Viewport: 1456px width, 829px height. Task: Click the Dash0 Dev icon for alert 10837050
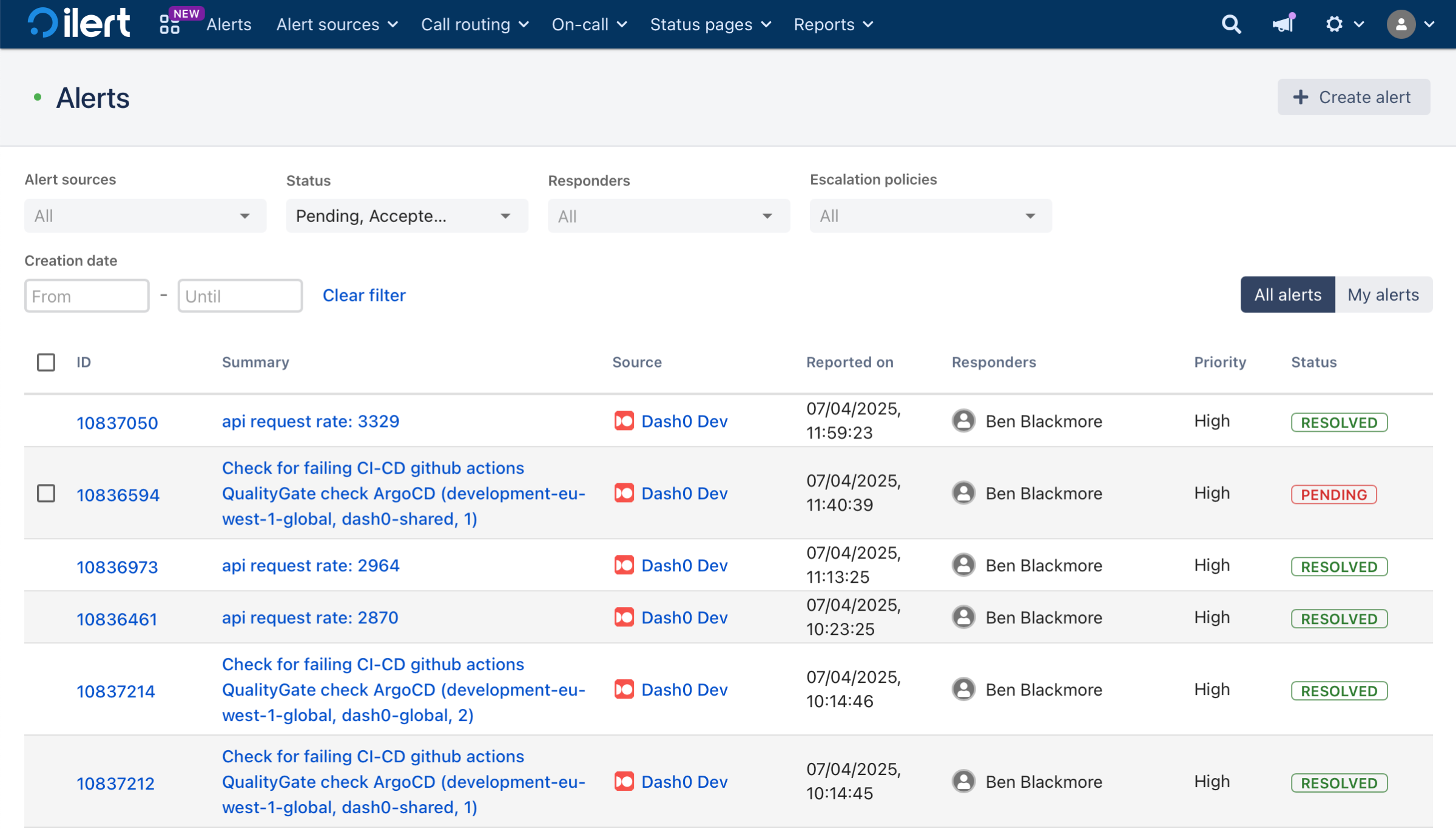tap(624, 421)
